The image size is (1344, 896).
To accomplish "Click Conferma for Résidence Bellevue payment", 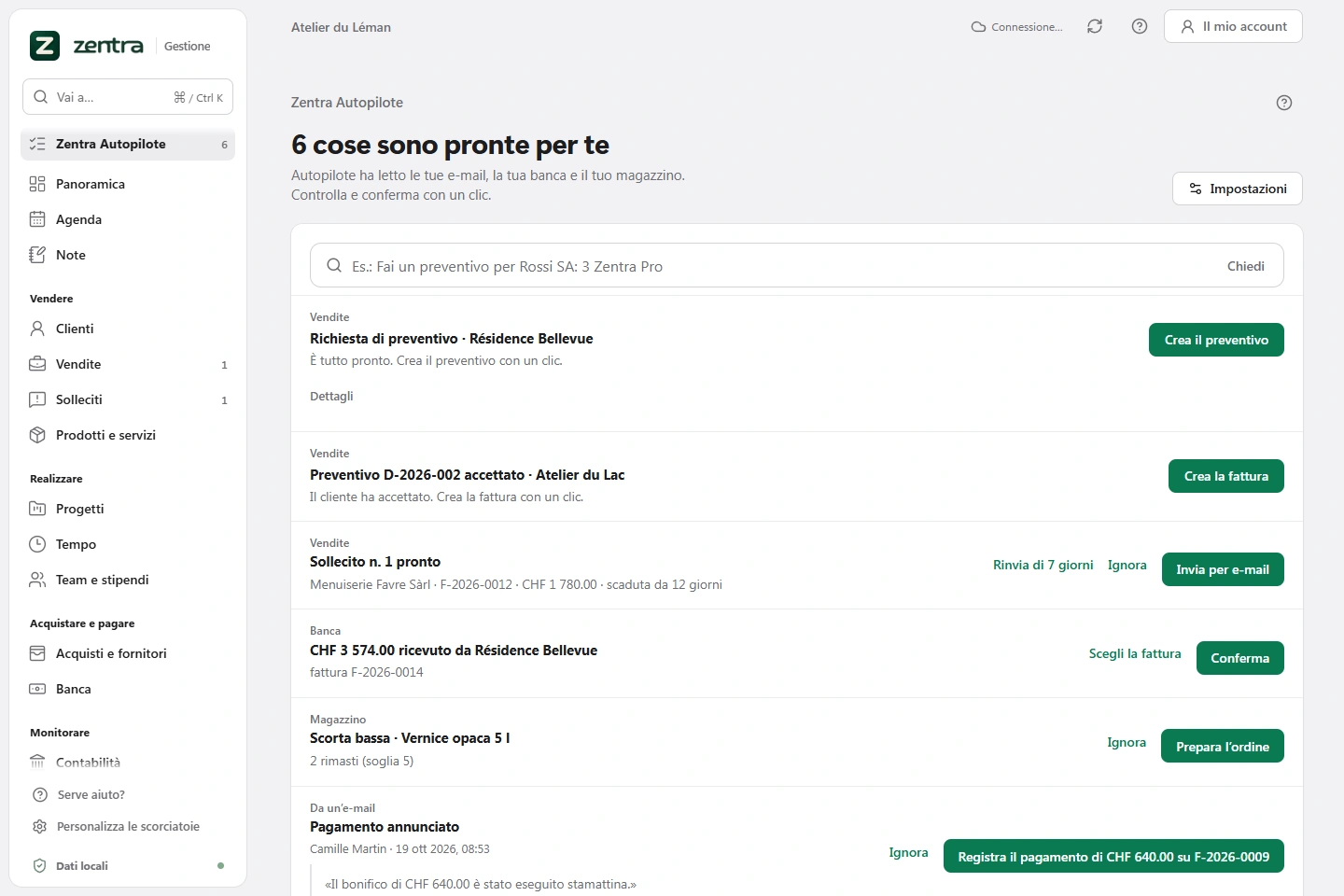I will [1240, 658].
